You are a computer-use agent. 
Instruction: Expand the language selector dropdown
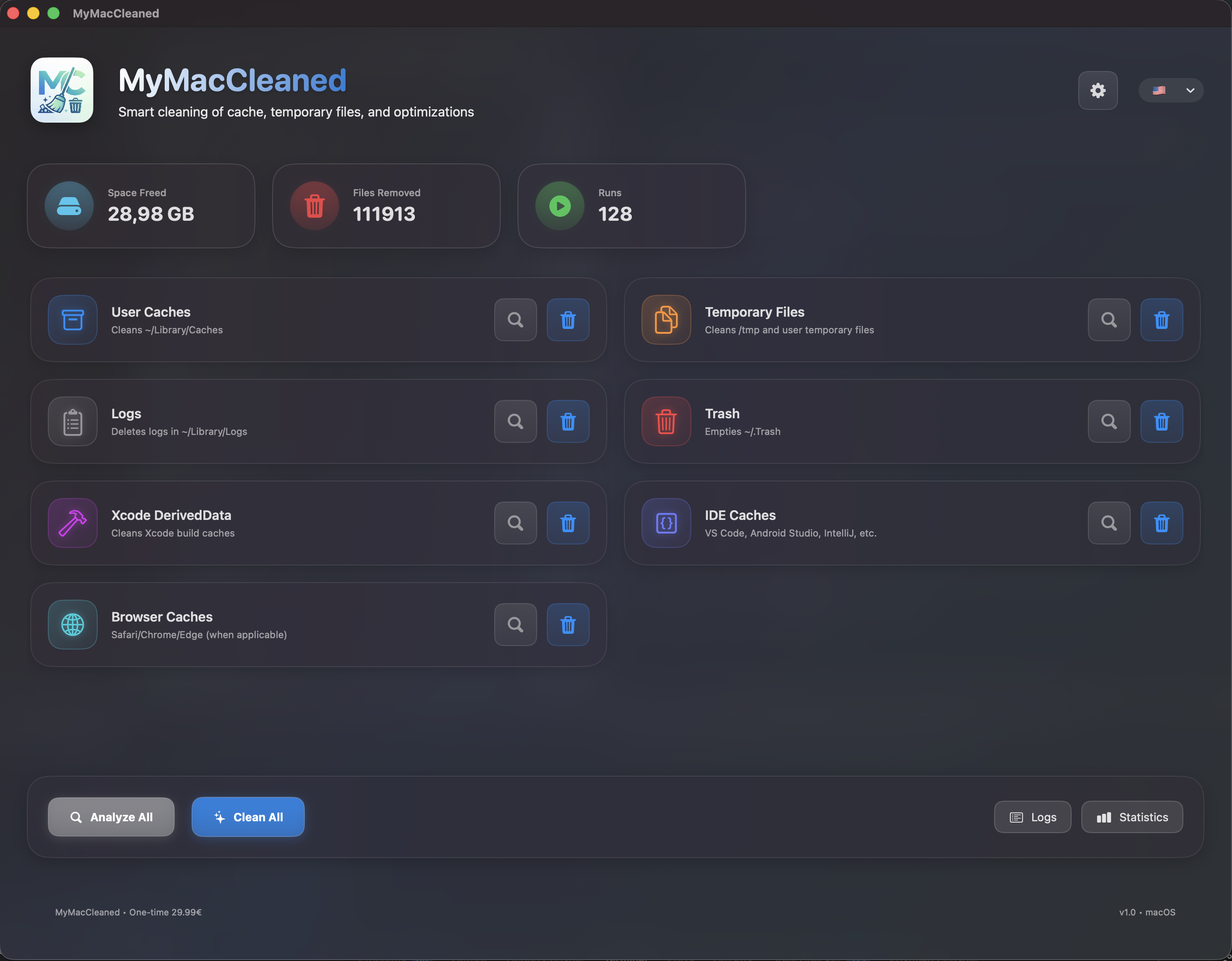(1172, 90)
